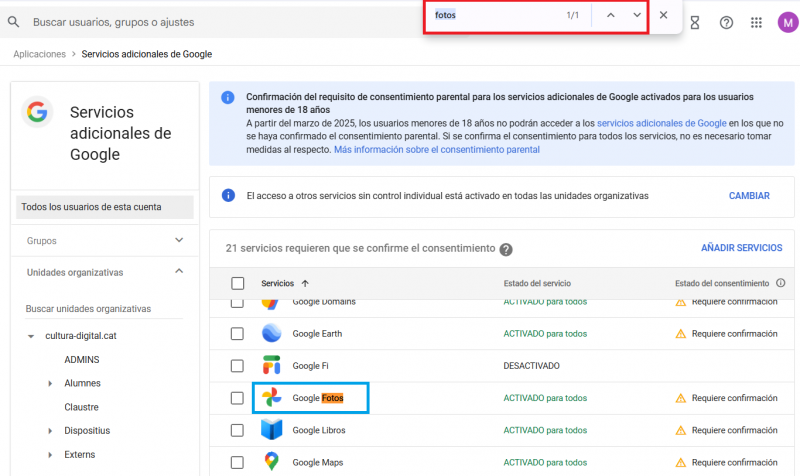
Task: Click the Google Earth consent warning icon
Action: point(680,334)
